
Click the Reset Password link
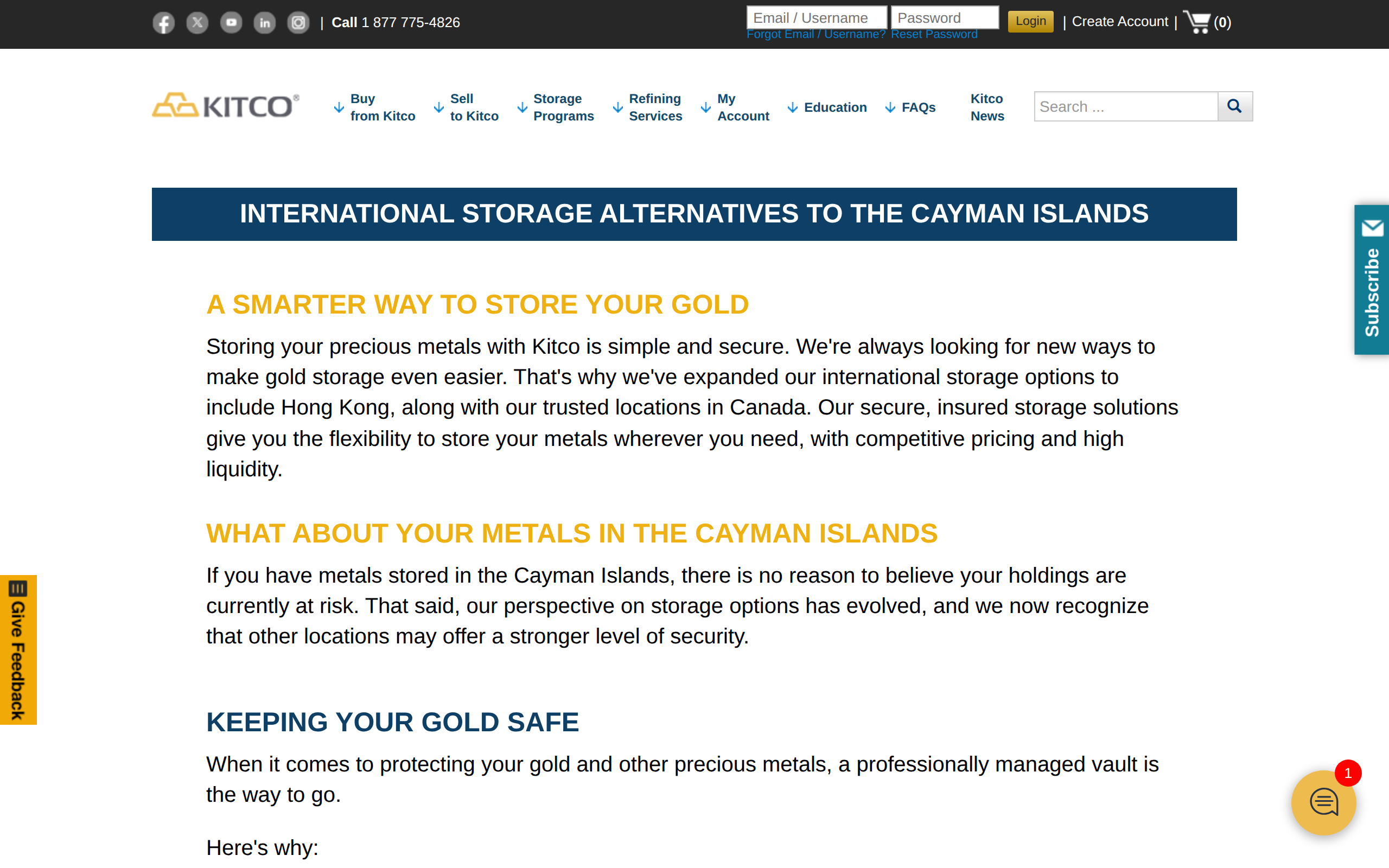pos(934,34)
